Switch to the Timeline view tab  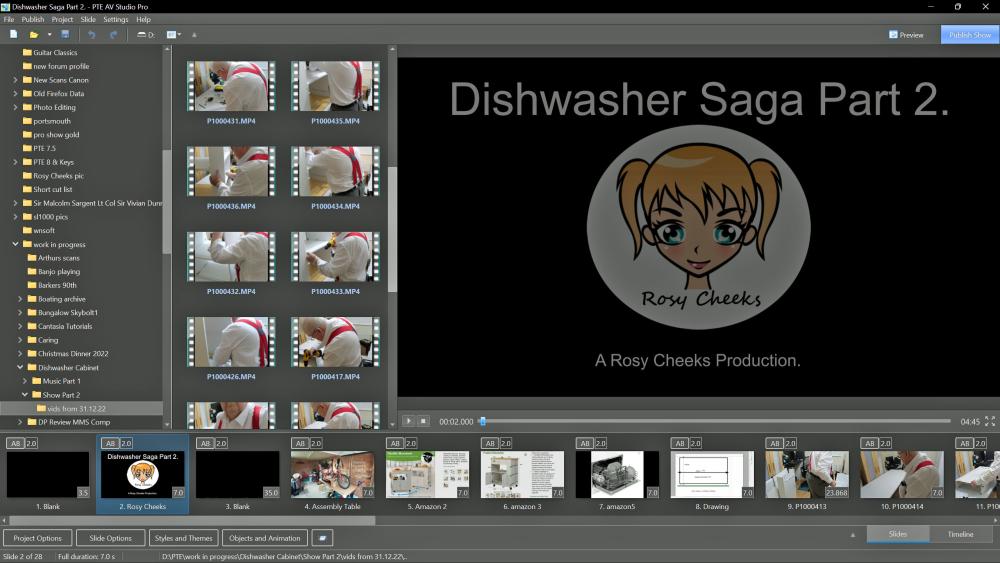click(960, 534)
